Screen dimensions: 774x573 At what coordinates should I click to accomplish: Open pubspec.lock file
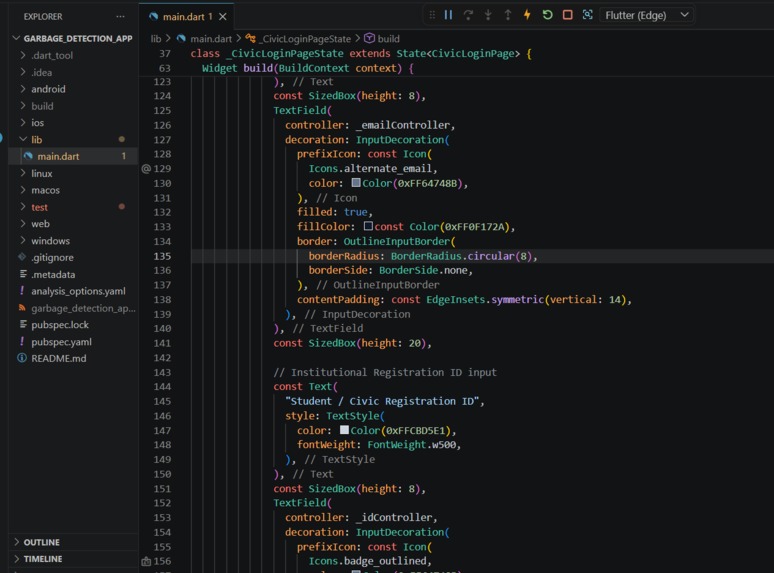(73, 325)
